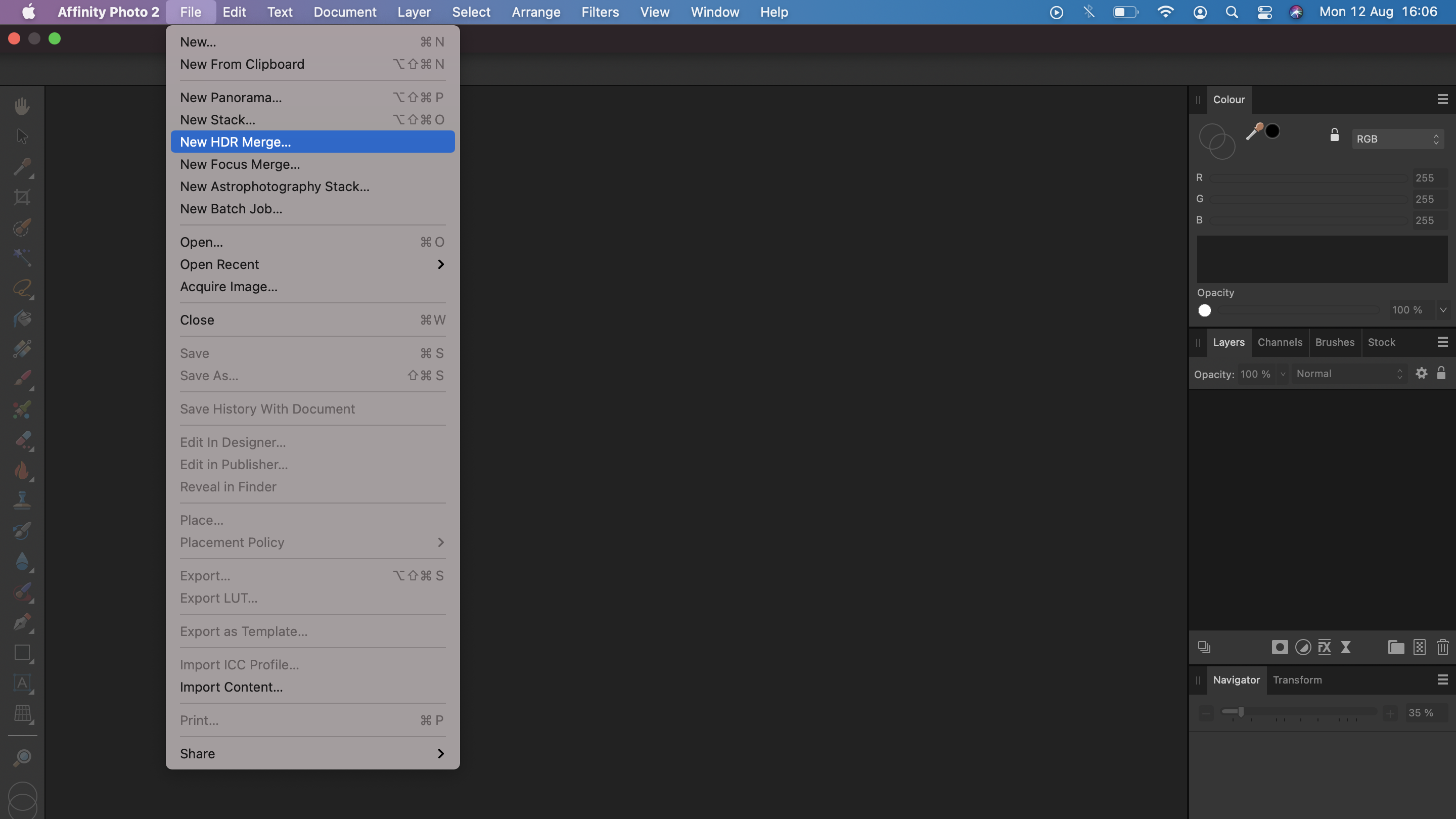The image size is (1456, 819).
Task: Switch to the Stock tab
Action: (1381, 342)
